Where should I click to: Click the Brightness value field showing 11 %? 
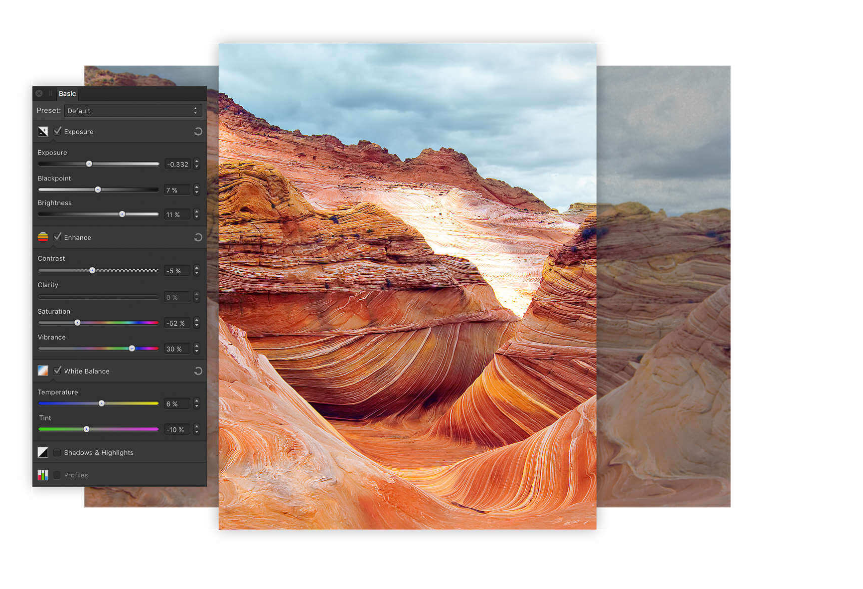[178, 214]
